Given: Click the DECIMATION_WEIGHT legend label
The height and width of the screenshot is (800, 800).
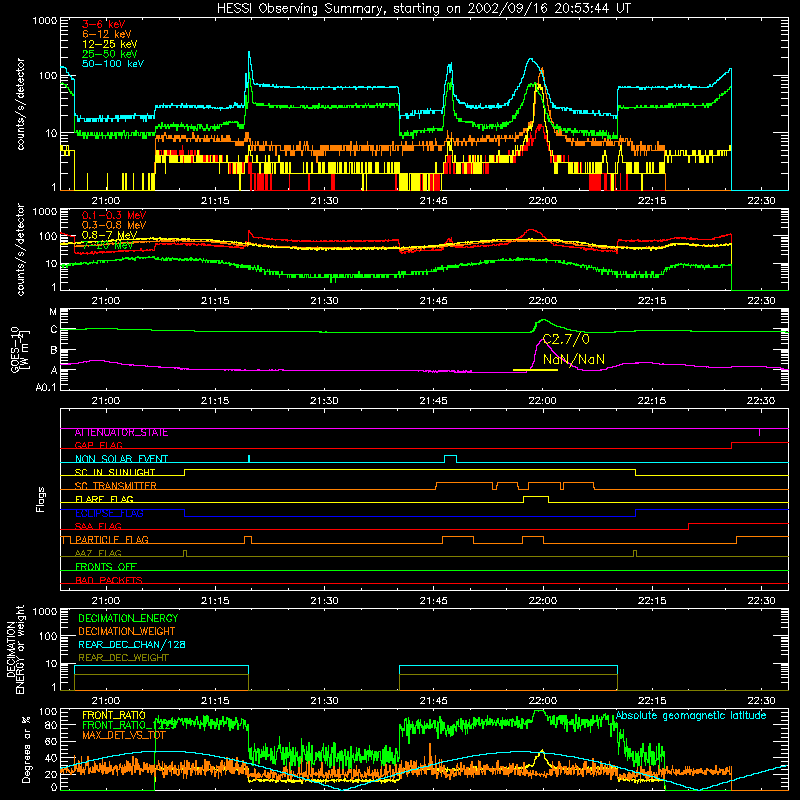Looking at the screenshot, I should pos(127,631).
